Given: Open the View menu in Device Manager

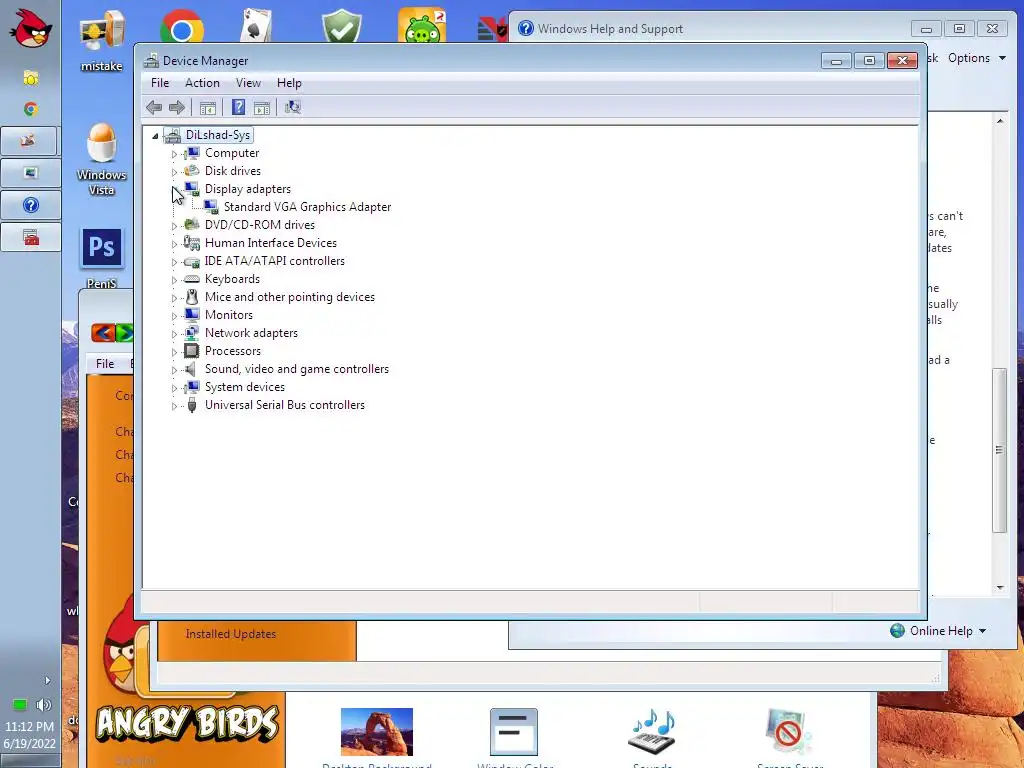Looking at the screenshot, I should click(x=248, y=83).
